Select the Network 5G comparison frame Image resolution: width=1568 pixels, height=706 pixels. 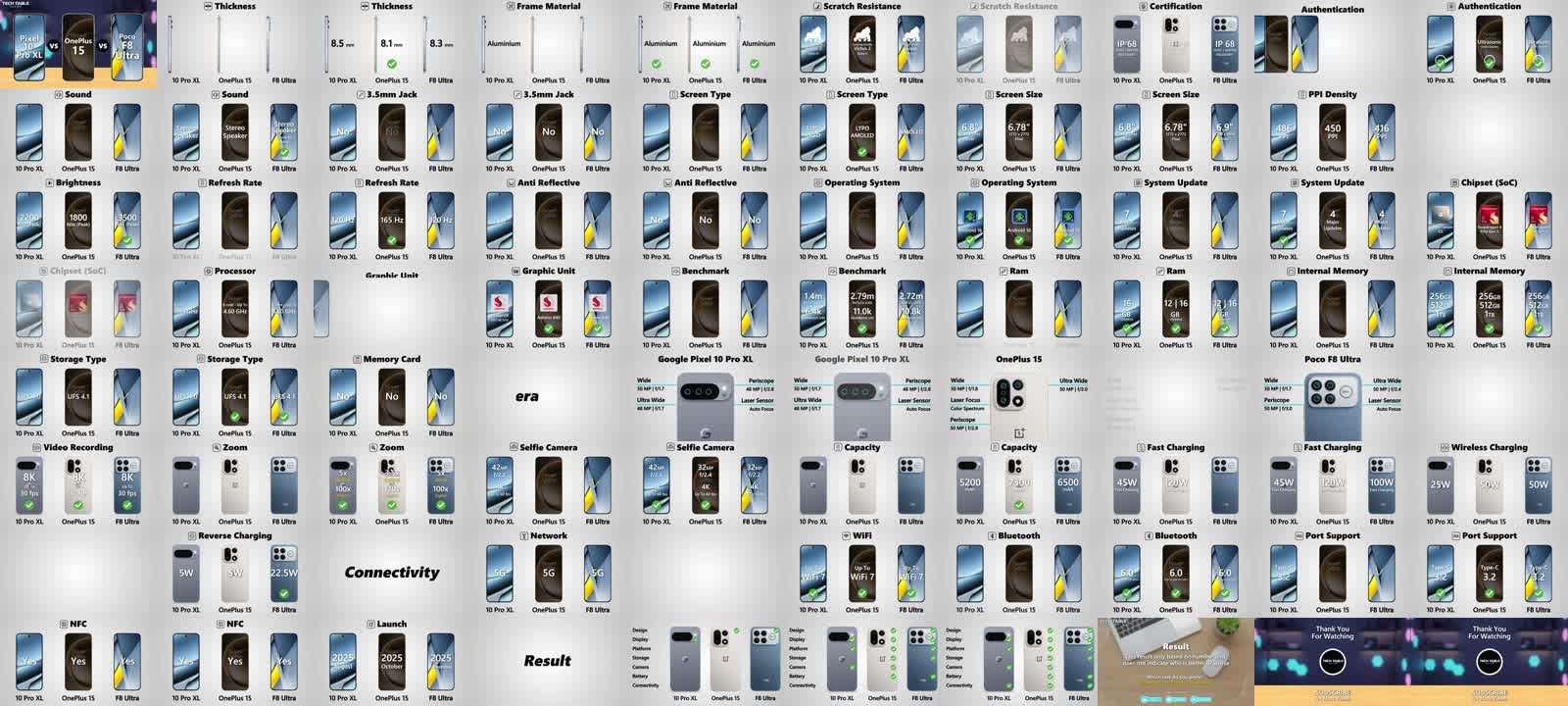(549, 574)
